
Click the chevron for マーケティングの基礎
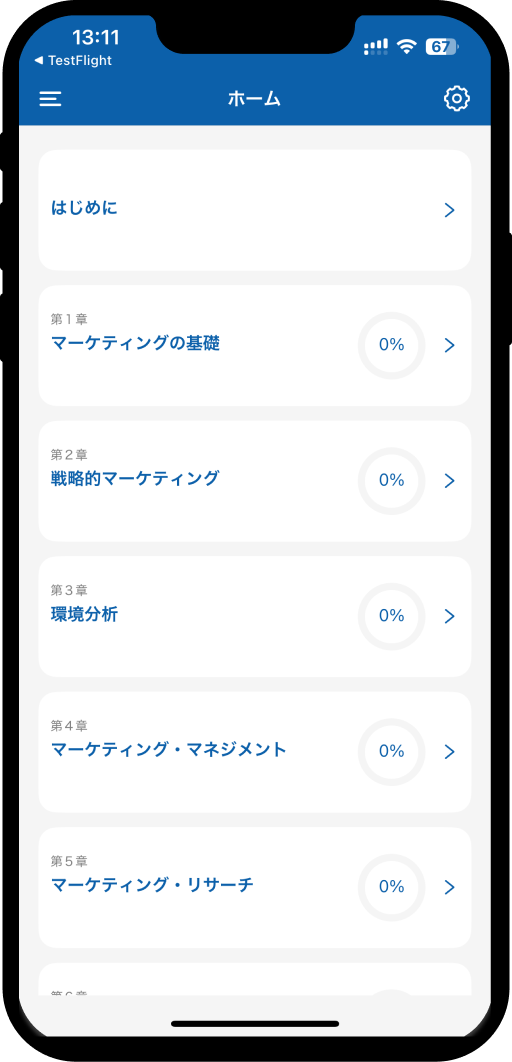coord(449,345)
